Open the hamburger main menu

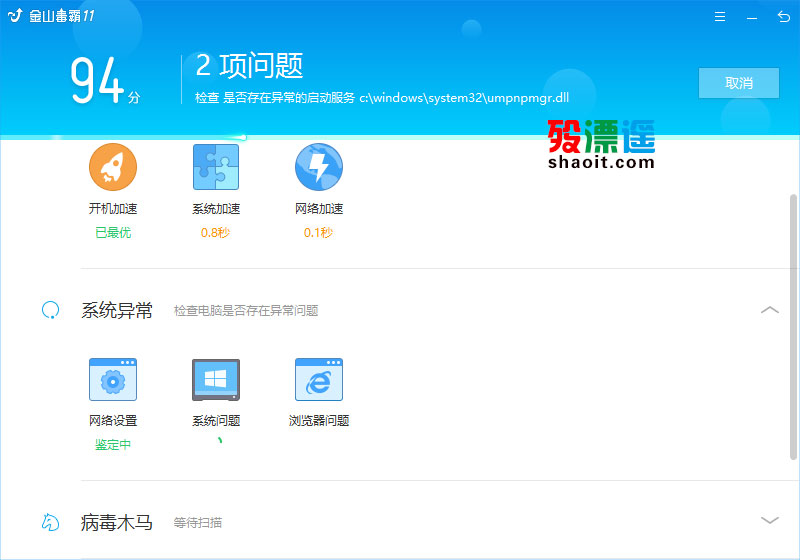click(x=720, y=17)
